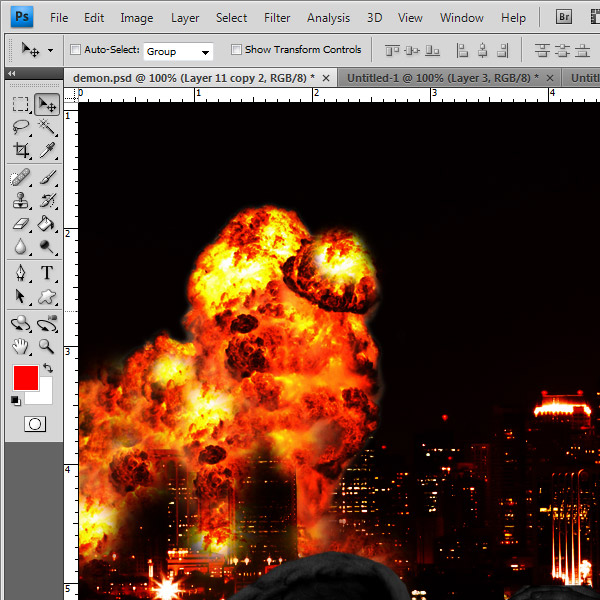Align bottom edges of layers
This screenshot has height=600, width=600.
(432, 50)
